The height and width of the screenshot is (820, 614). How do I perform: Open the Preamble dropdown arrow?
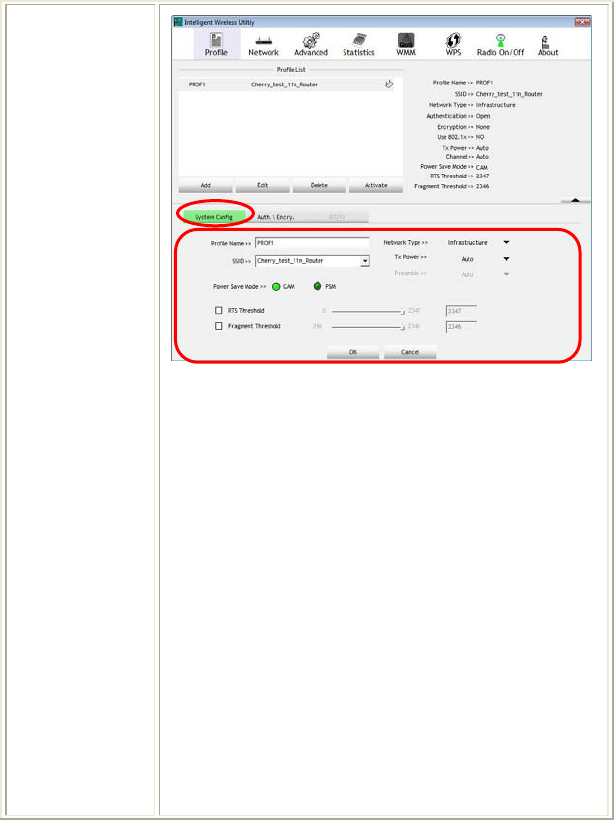pyautogui.click(x=506, y=274)
